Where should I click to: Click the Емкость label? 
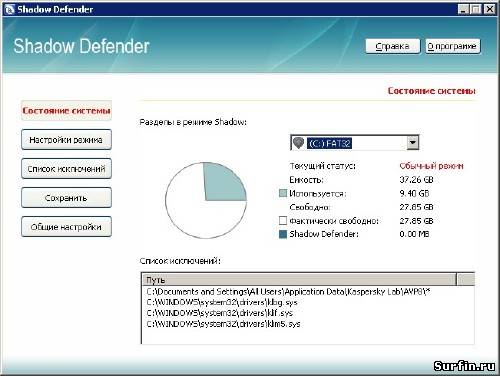click(306, 180)
